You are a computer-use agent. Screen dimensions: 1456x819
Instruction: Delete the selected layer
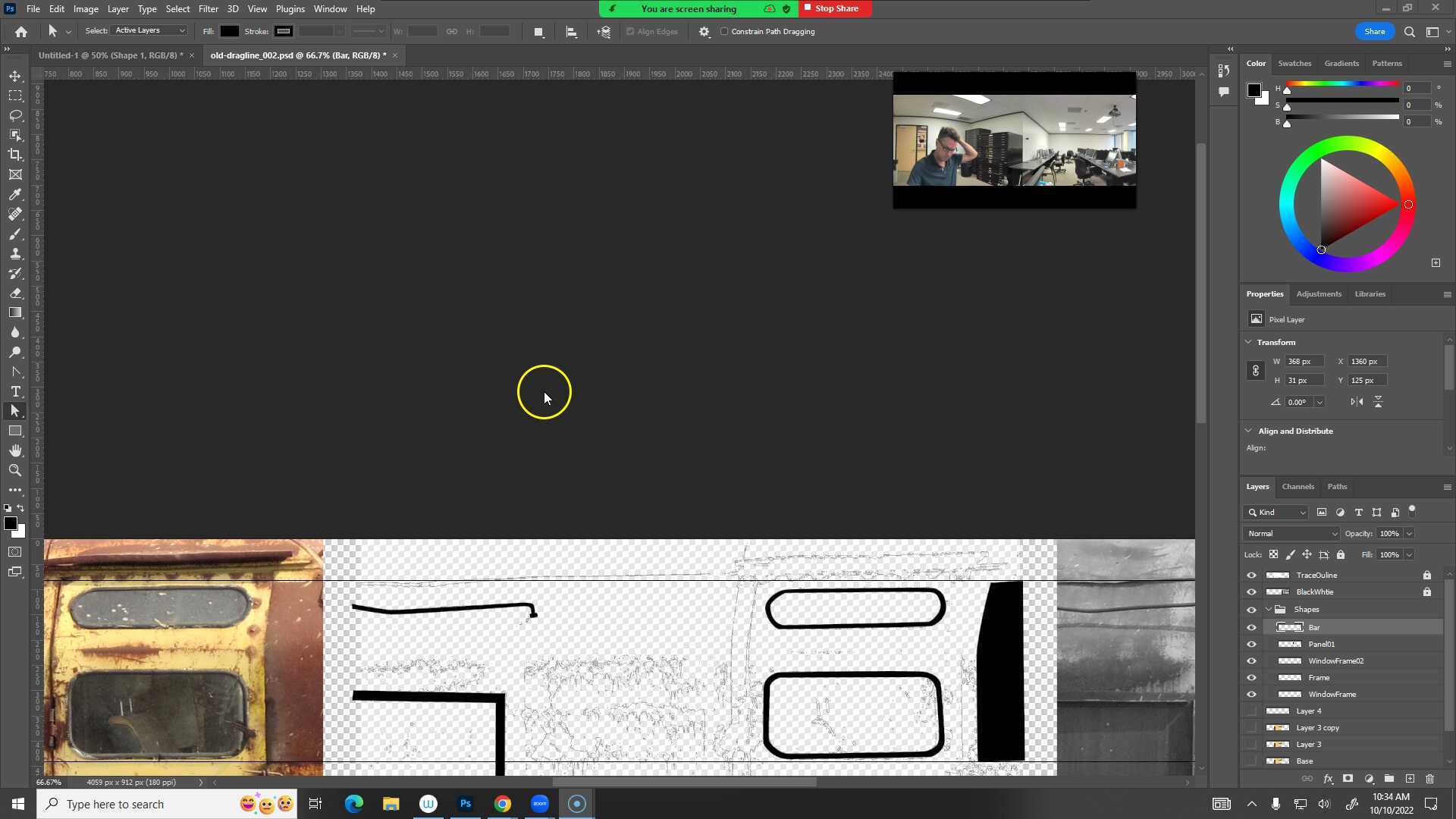pos(1430,779)
